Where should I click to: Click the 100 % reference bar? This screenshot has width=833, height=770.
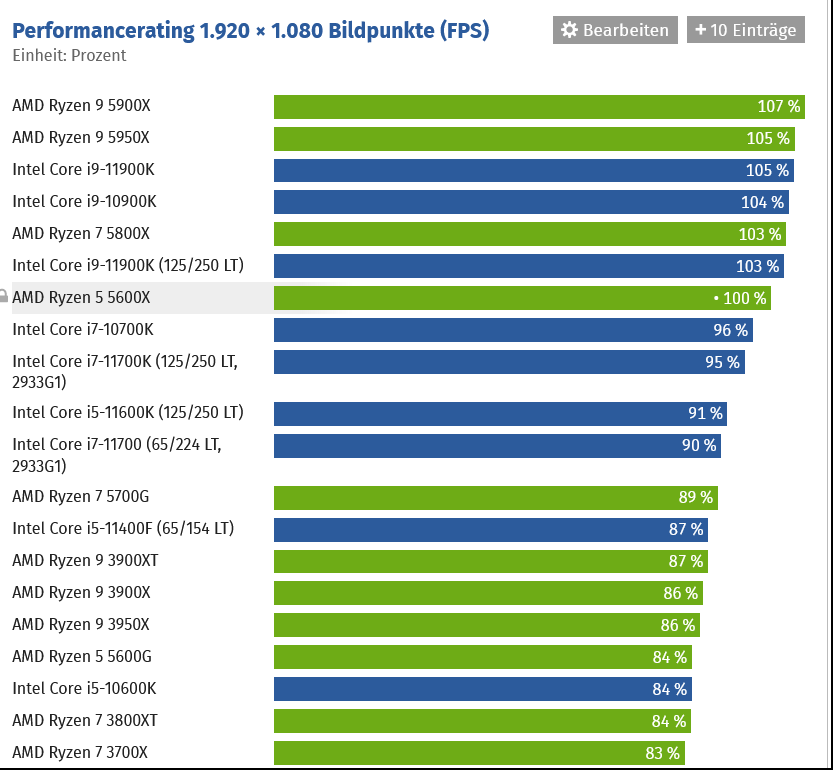pyautogui.click(x=522, y=298)
